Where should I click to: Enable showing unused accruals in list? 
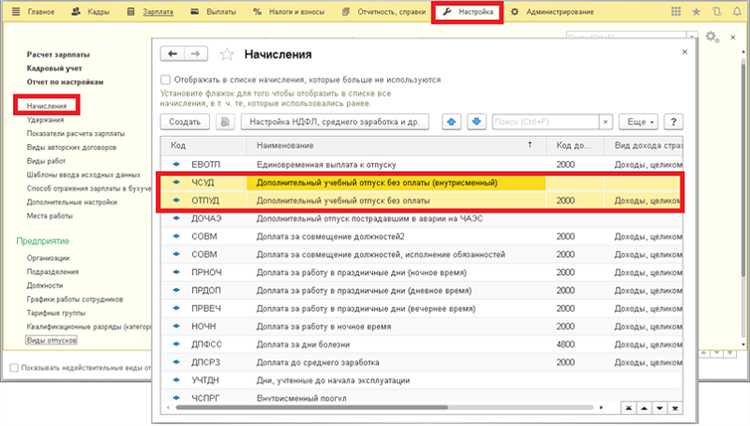(x=165, y=79)
